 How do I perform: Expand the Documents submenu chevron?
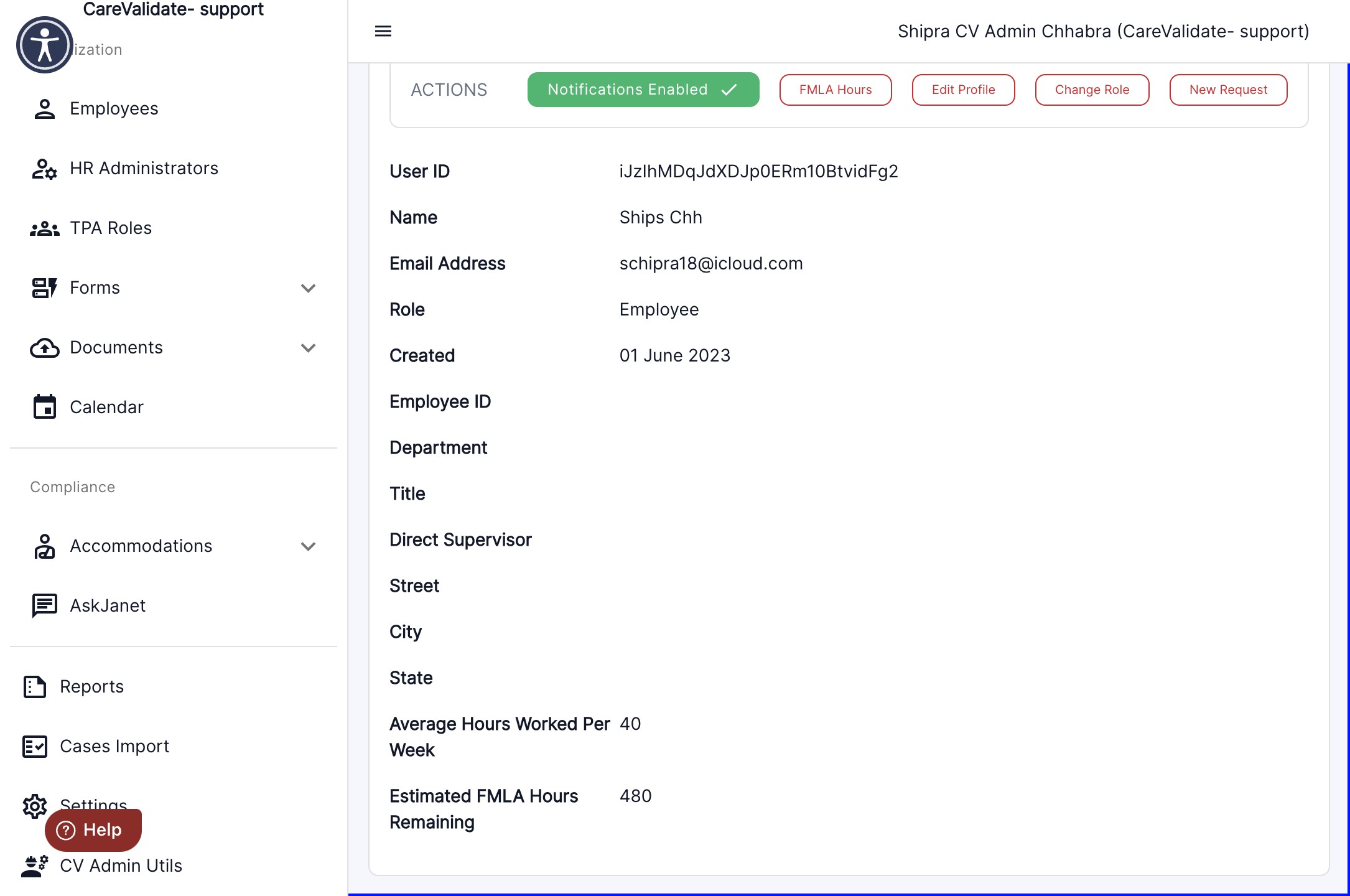(308, 348)
